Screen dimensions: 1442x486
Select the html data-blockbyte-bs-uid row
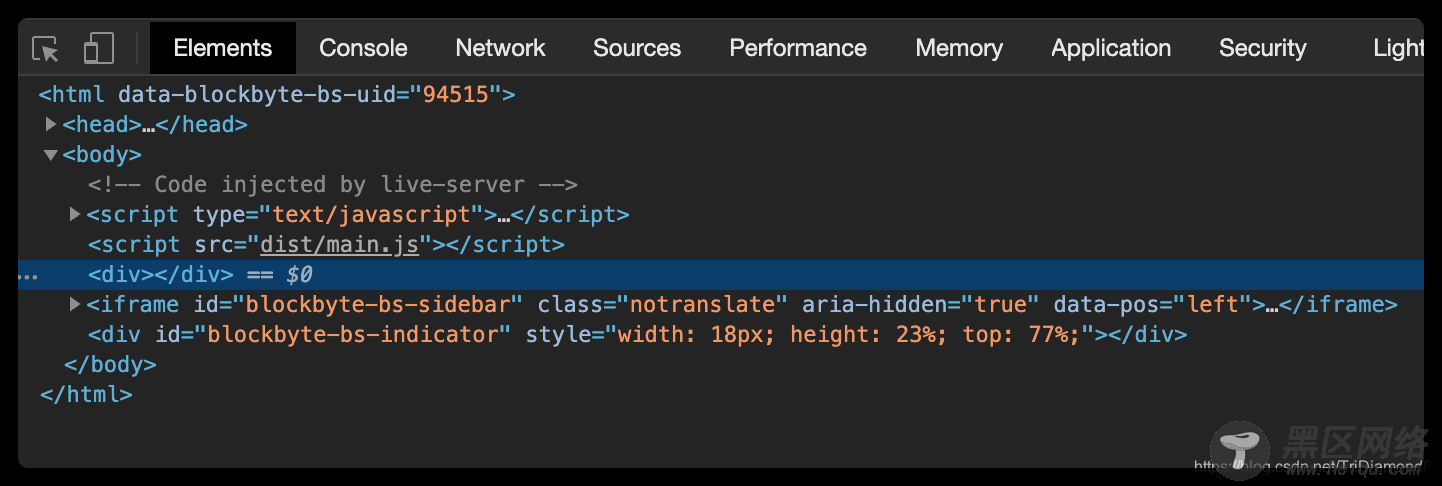click(720, 95)
